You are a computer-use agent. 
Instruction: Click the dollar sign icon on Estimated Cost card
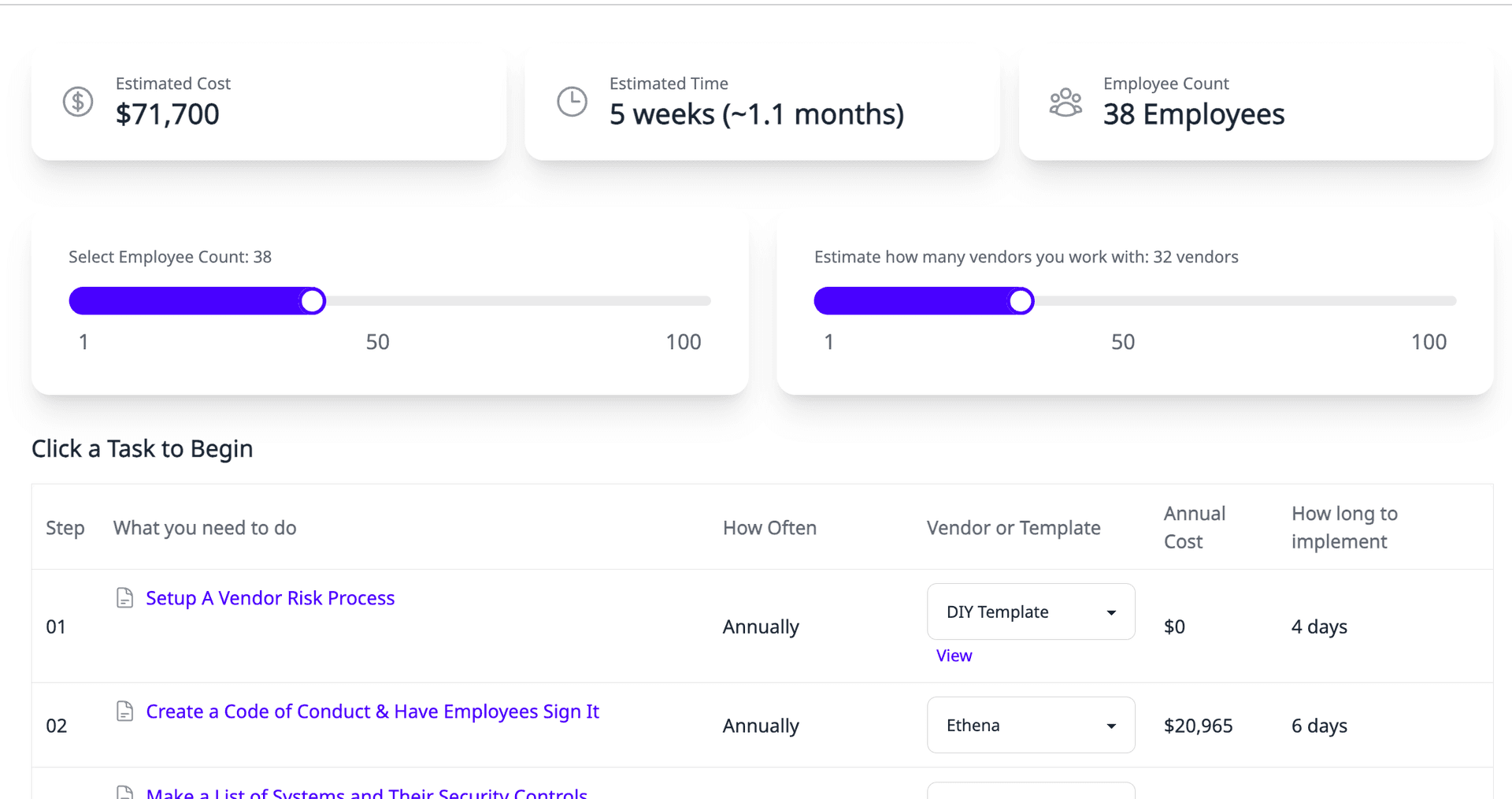(77, 102)
